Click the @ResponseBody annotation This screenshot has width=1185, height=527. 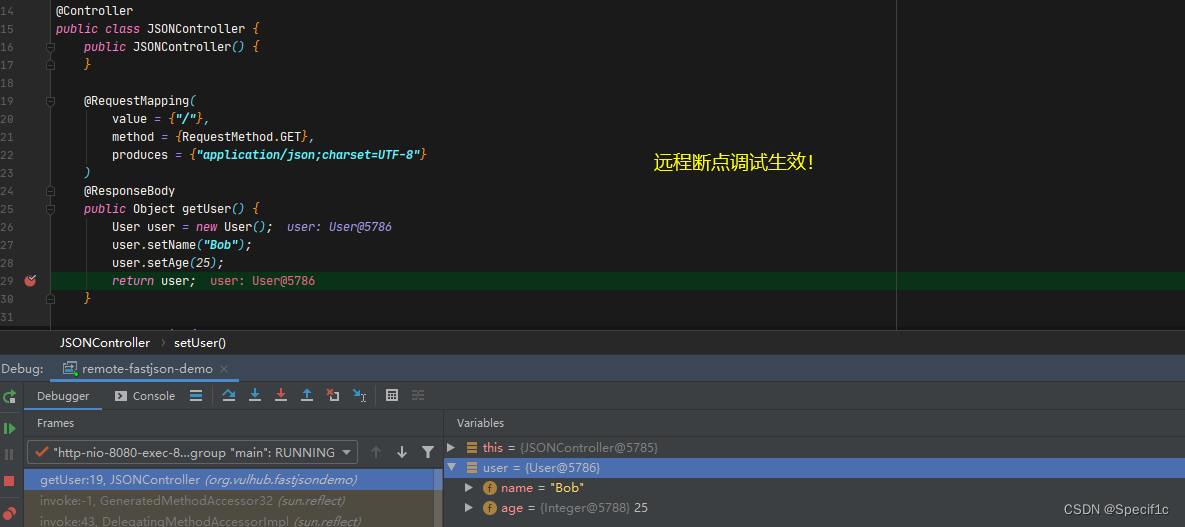(x=129, y=191)
